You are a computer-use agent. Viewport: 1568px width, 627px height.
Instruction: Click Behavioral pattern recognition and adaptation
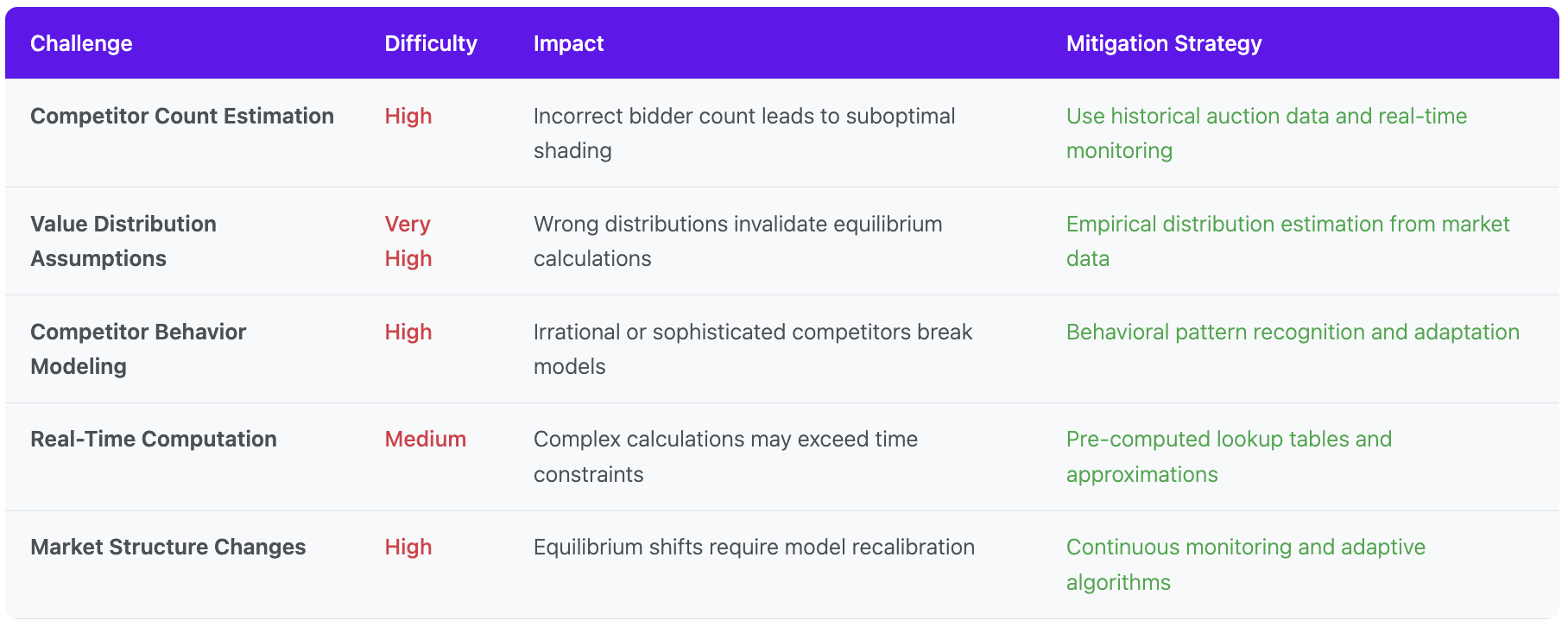[1292, 332]
